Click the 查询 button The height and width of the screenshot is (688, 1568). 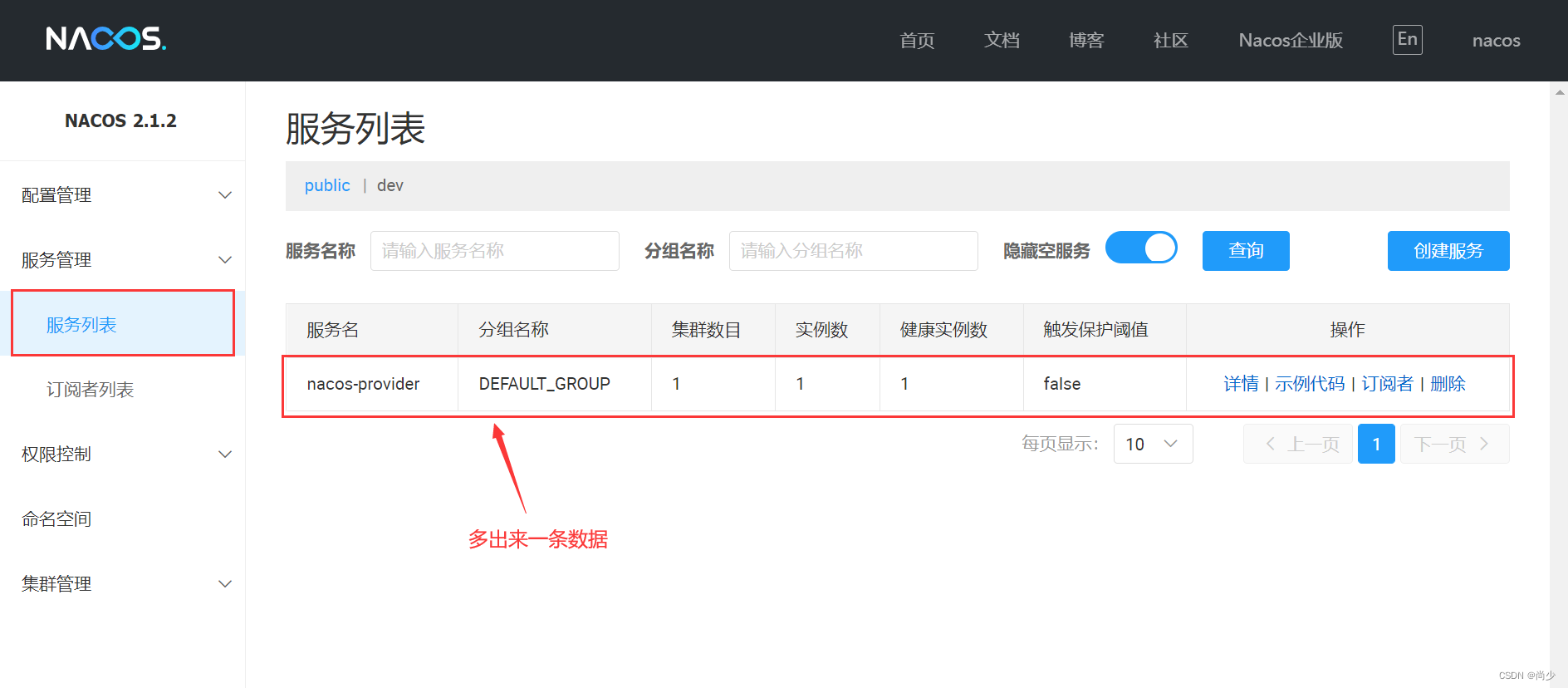tap(1246, 251)
